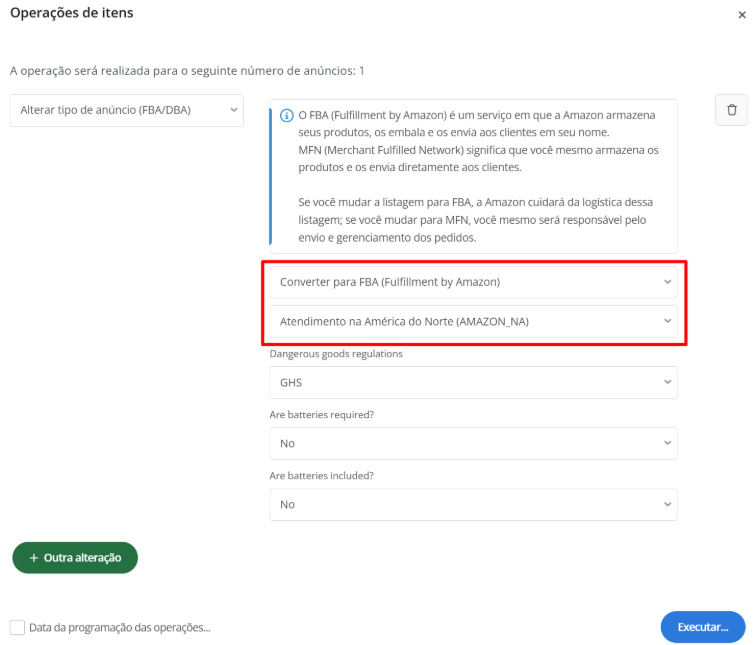Image resolution: width=754 pixels, height=645 pixels.
Task: Open the batteries included dropdown
Action: point(473,504)
